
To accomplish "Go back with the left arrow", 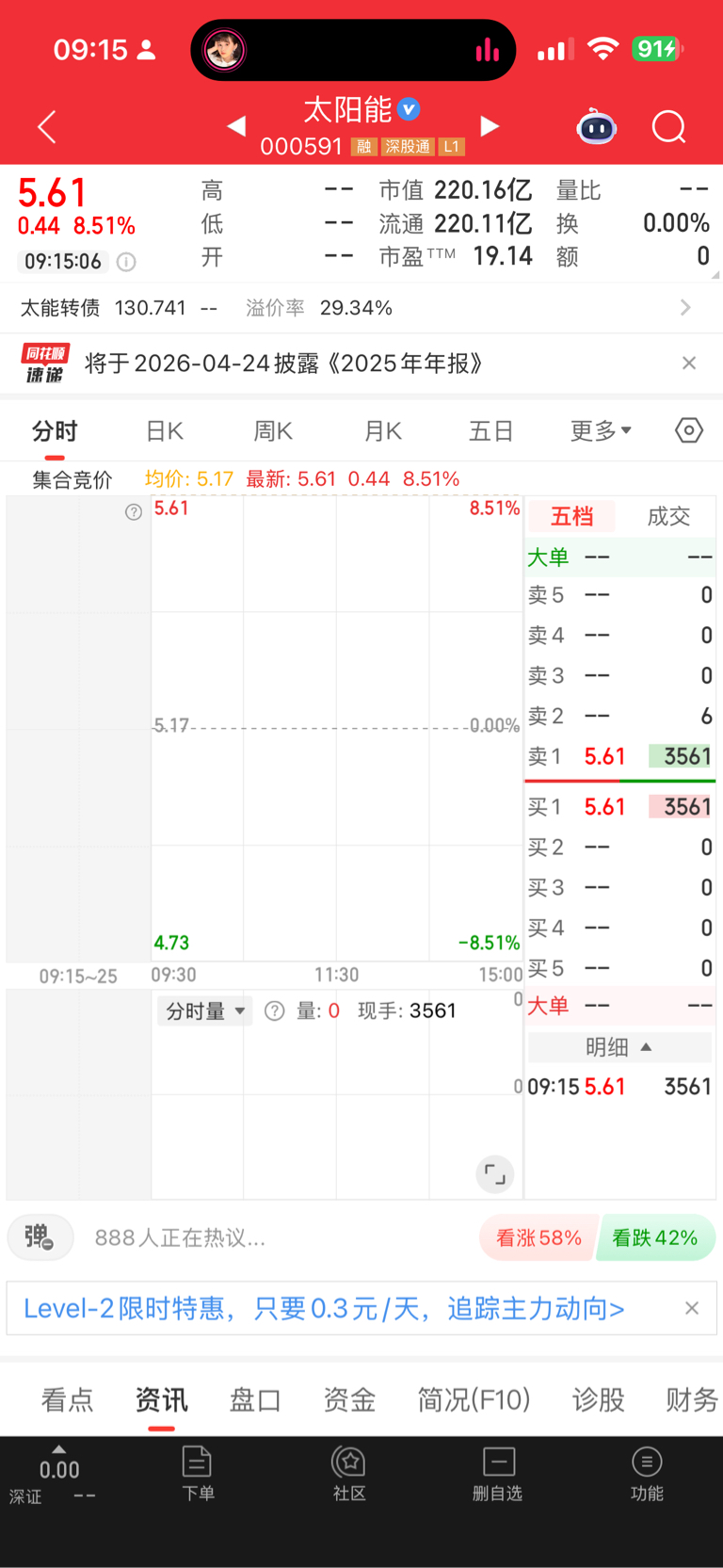I will coord(47,127).
